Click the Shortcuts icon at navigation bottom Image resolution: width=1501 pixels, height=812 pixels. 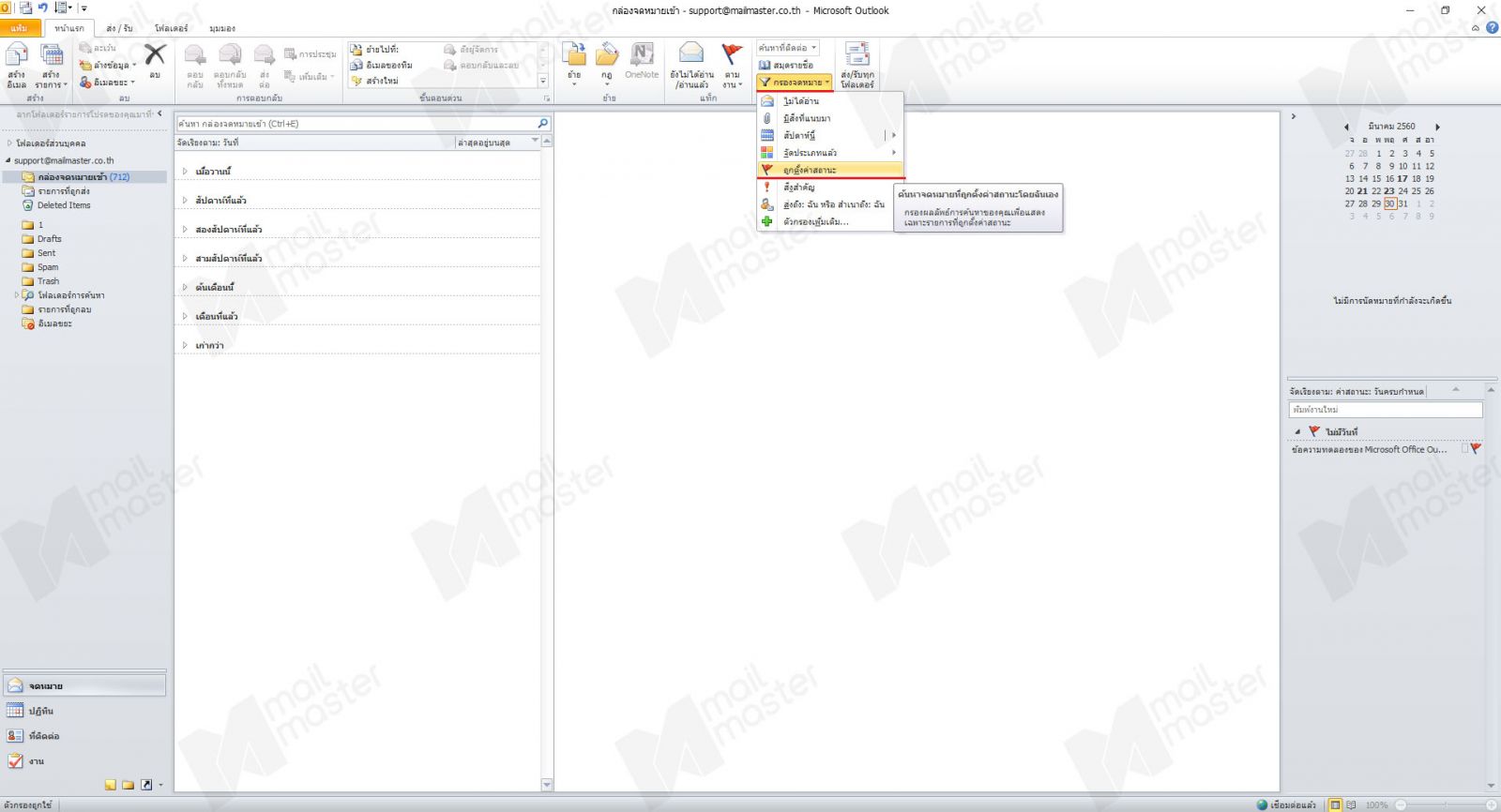(145, 785)
